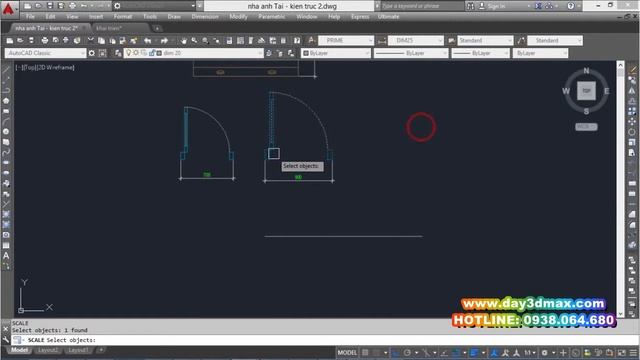Click the WCS button below ViewCube

(586, 127)
